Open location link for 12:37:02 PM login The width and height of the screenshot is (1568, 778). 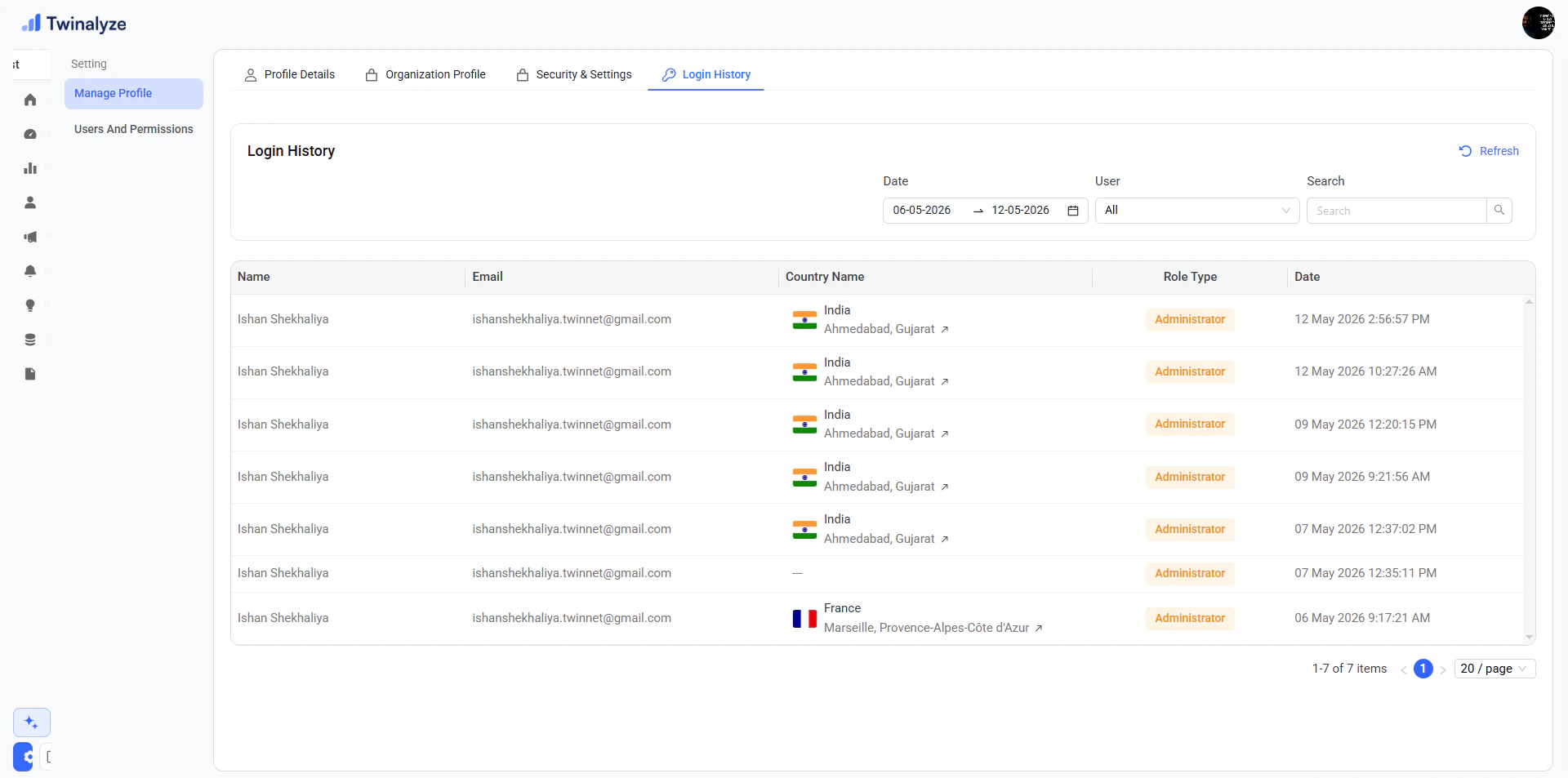(x=945, y=540)
